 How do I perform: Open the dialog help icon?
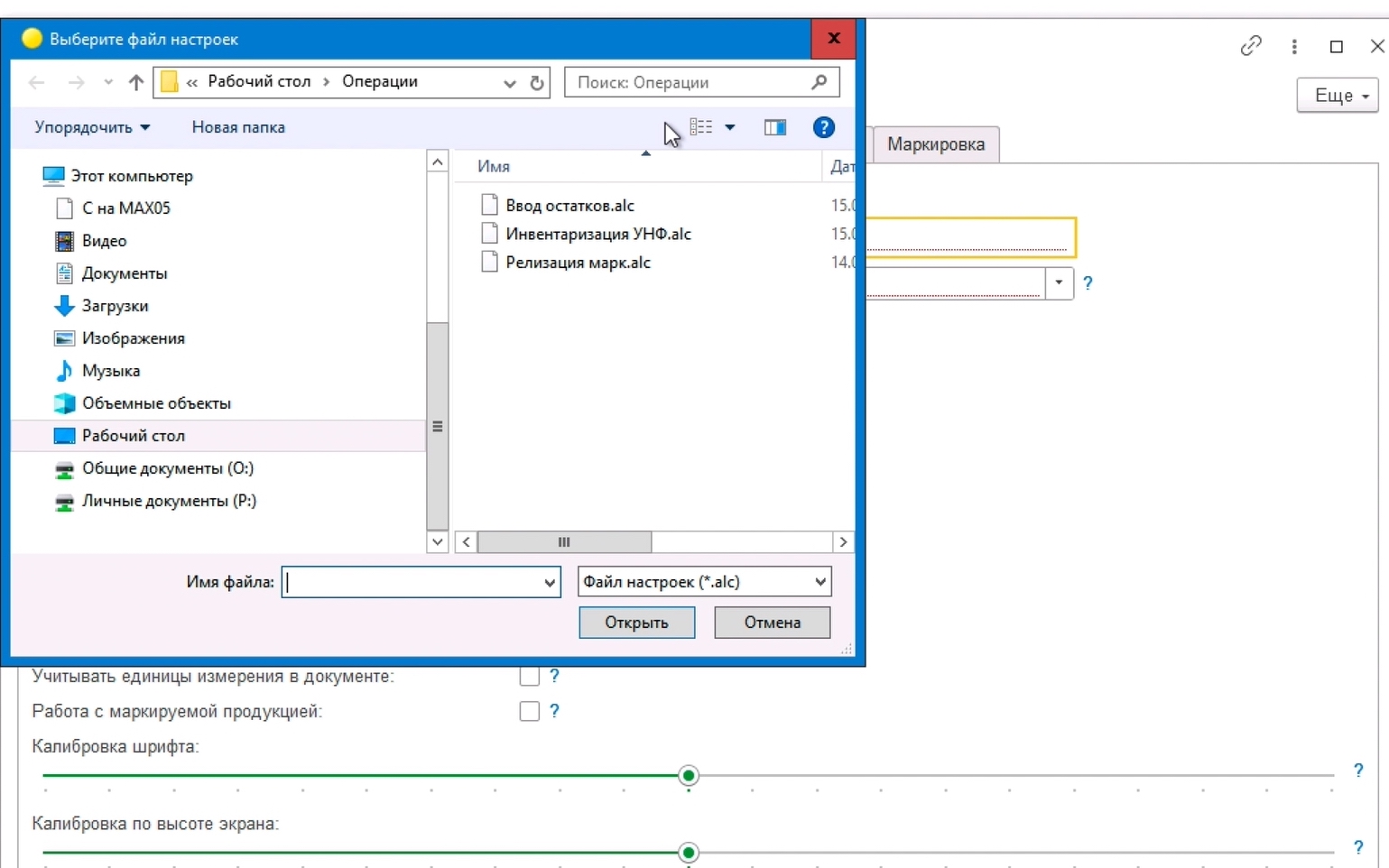(823, 127)
